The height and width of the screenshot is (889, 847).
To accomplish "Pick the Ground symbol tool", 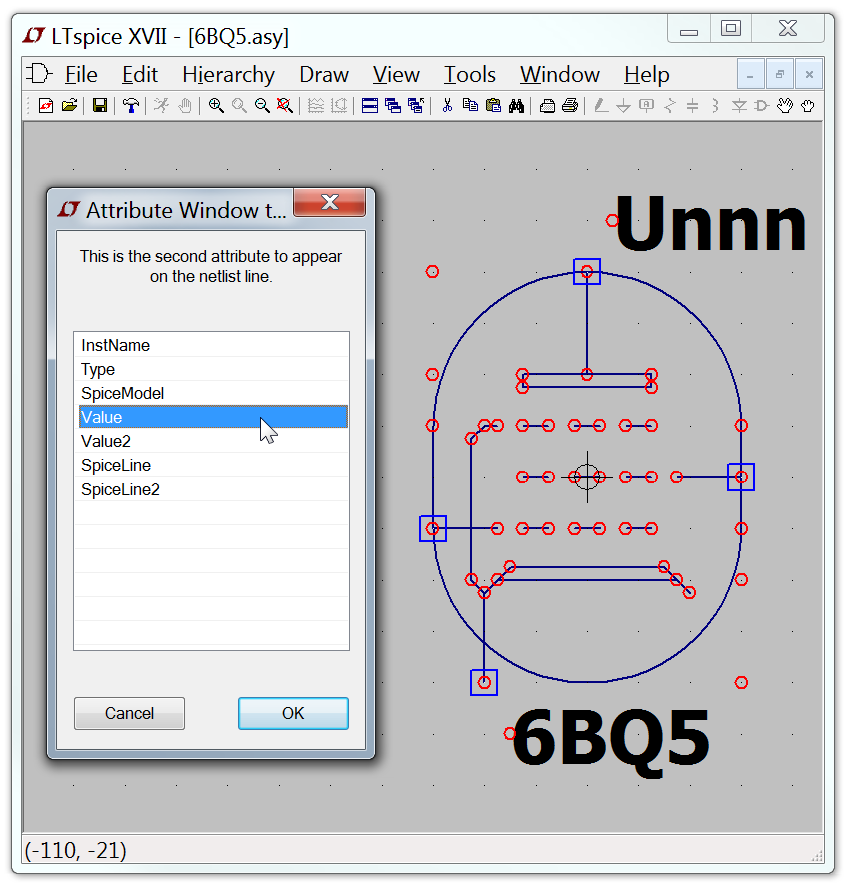I will 623,105.
